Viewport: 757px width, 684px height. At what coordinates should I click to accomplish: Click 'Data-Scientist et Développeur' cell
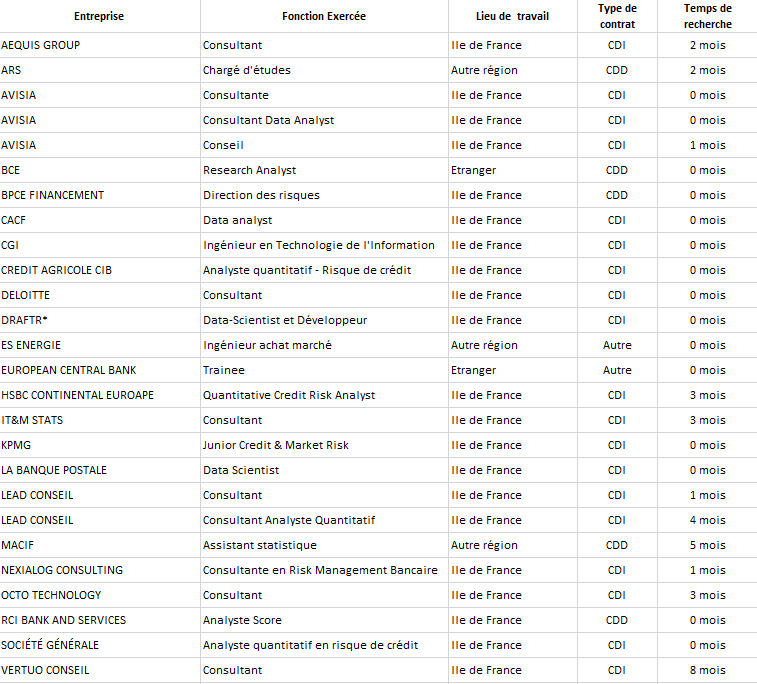coord(324,321)
